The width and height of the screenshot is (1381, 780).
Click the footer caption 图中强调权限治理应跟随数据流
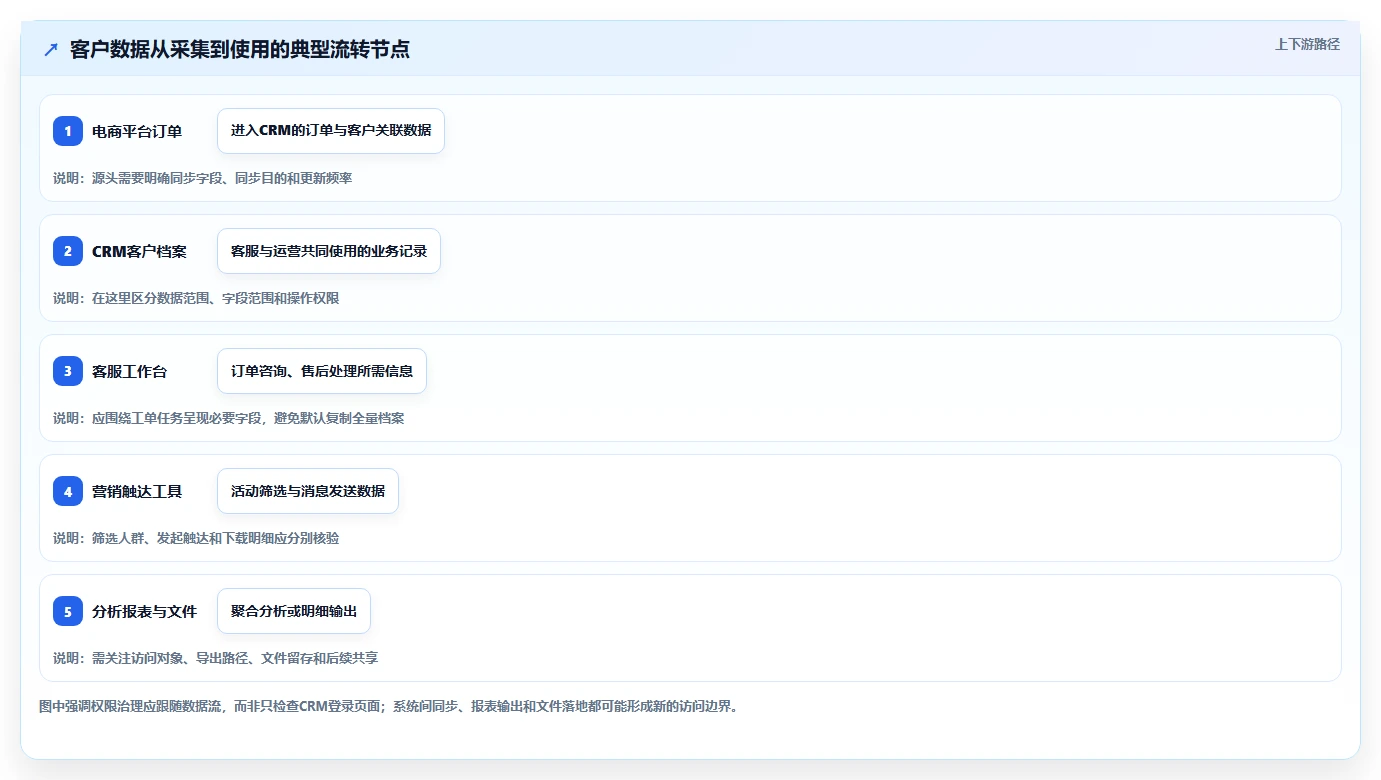click(389, 706)
